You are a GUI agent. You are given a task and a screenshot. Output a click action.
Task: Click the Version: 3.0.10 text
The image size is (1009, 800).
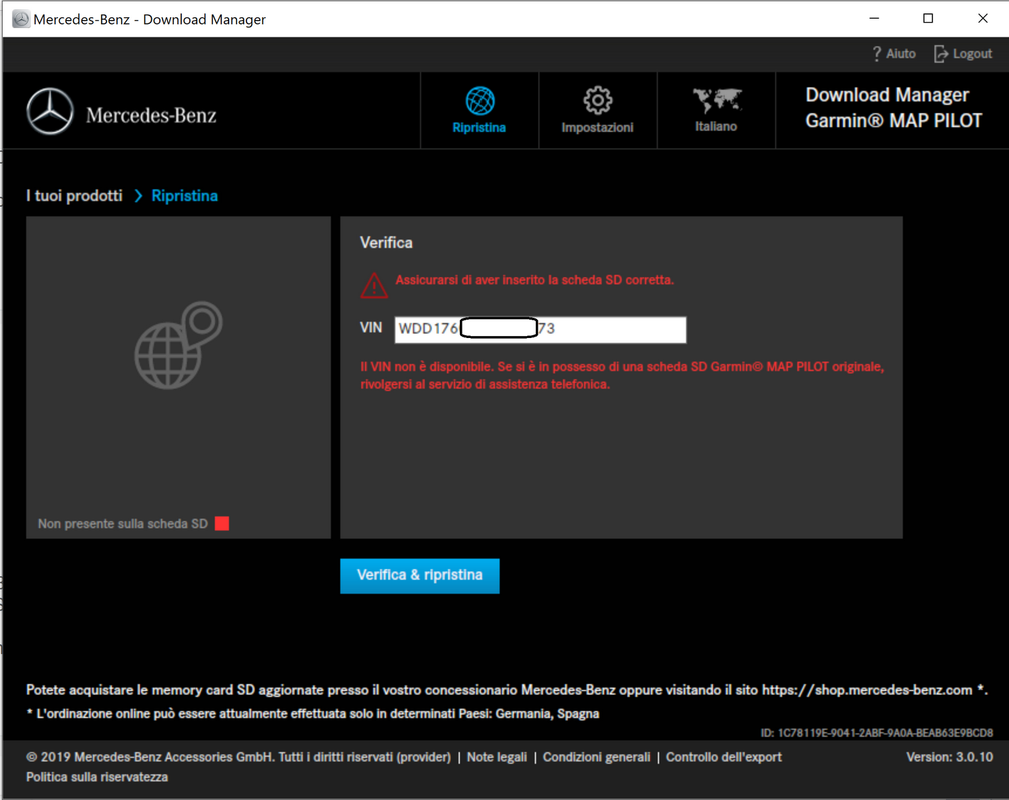coord(949,757)
